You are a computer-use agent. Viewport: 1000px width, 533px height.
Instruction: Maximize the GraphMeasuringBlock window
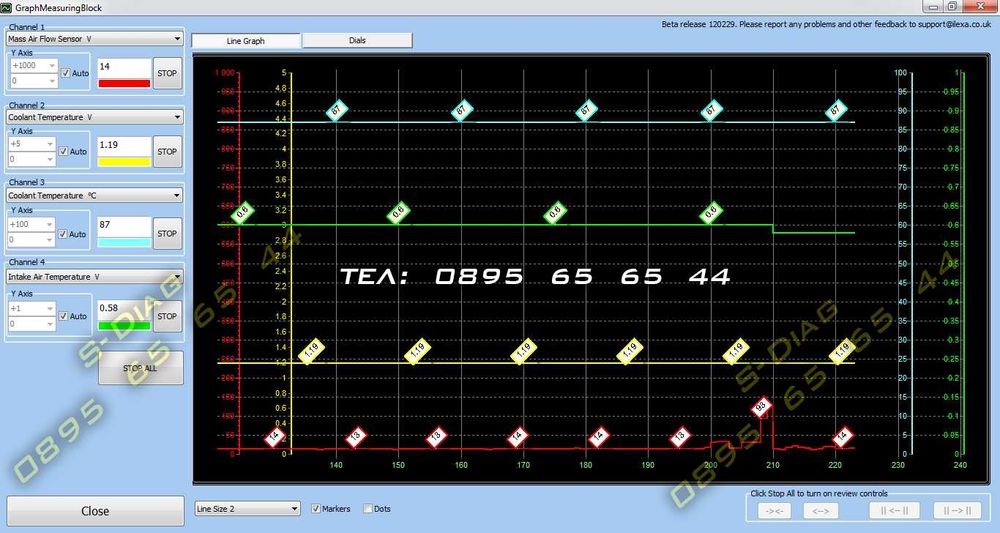point(952,6)
